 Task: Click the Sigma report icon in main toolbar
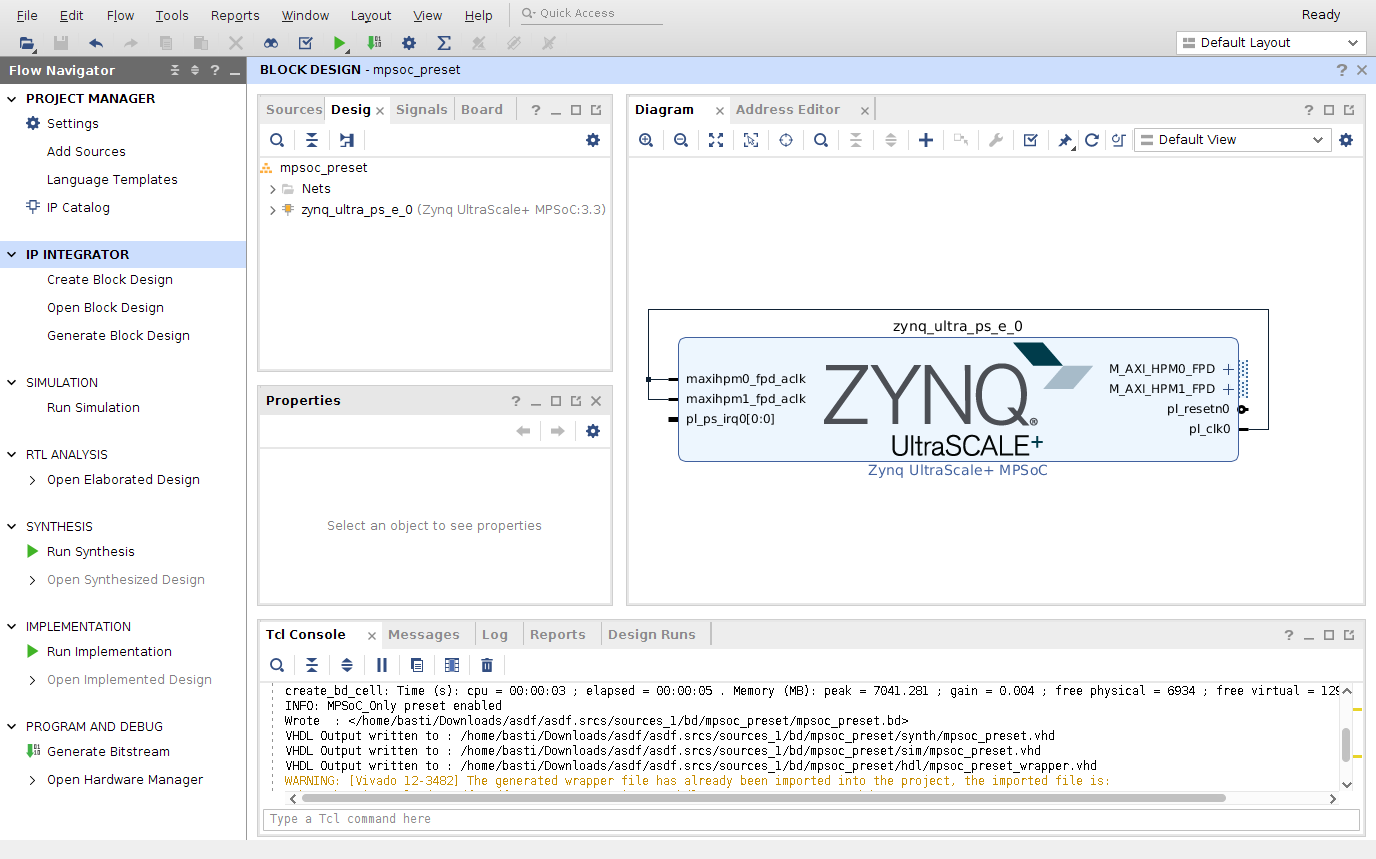click(444, 43)
